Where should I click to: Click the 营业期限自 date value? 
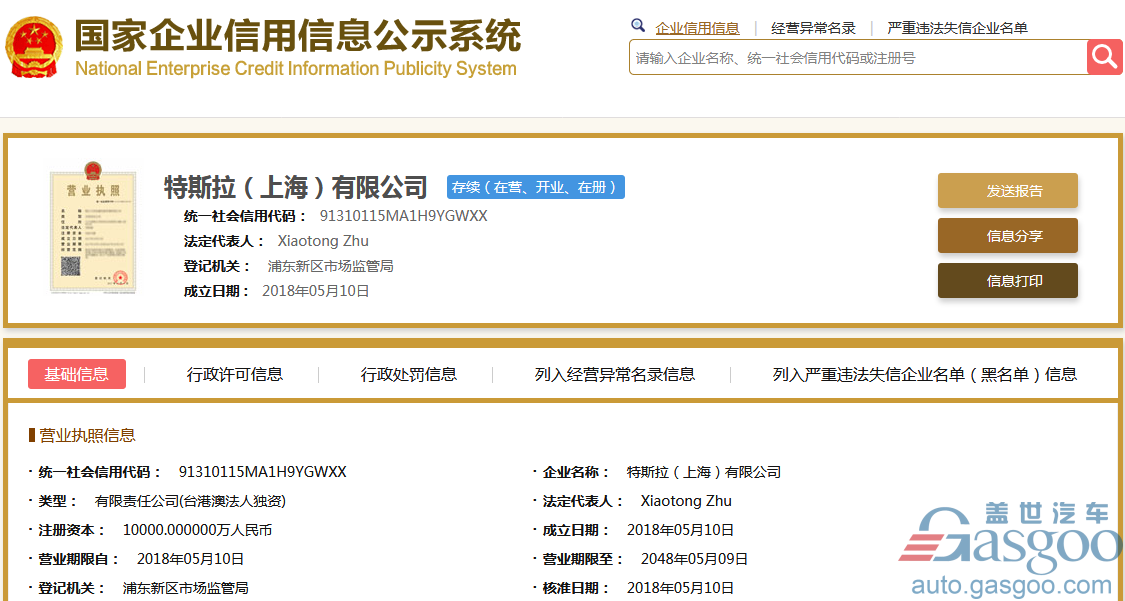[190, 559]
